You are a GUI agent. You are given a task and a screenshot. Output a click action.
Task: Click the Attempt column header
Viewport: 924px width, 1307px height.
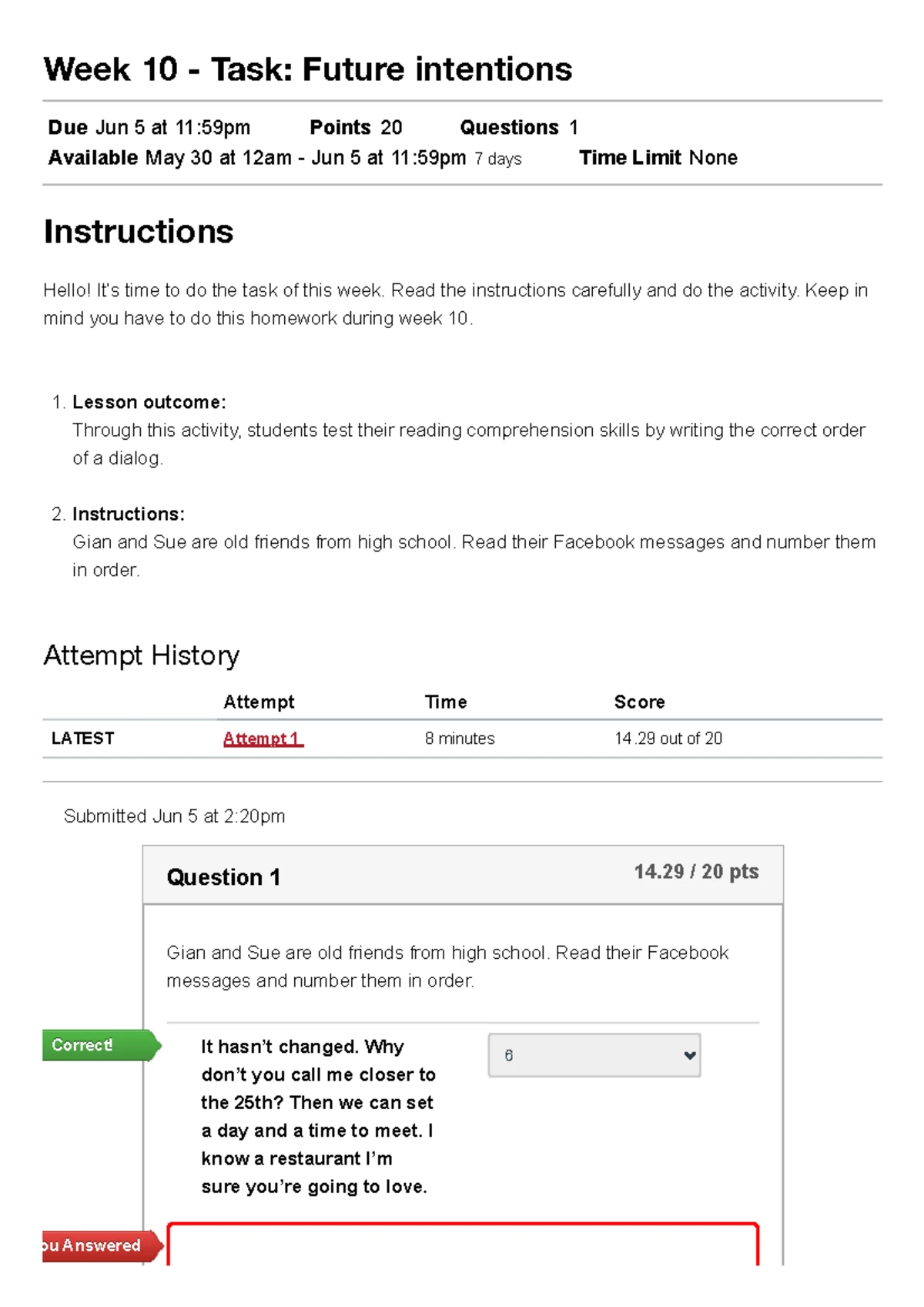click(x=259, y=702)
